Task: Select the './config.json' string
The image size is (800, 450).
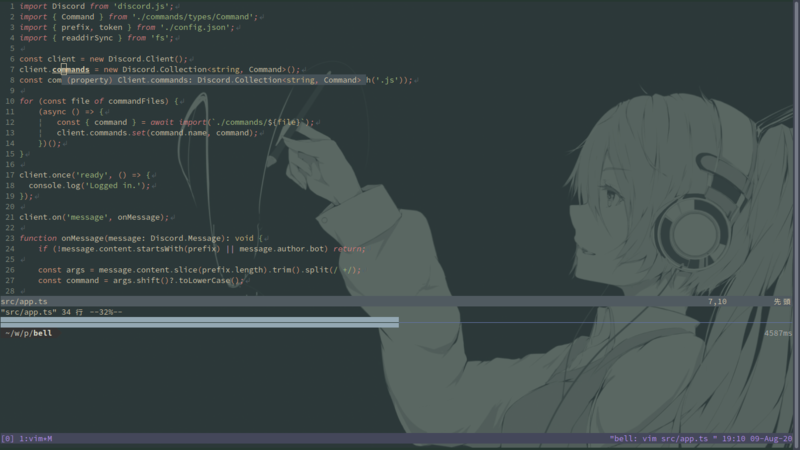Action: point(195,28)
